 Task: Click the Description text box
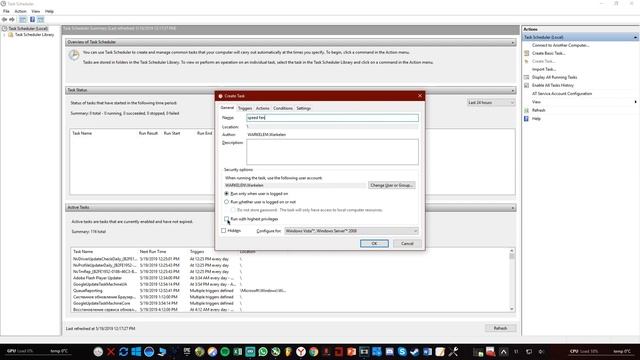tap(332, 152)
